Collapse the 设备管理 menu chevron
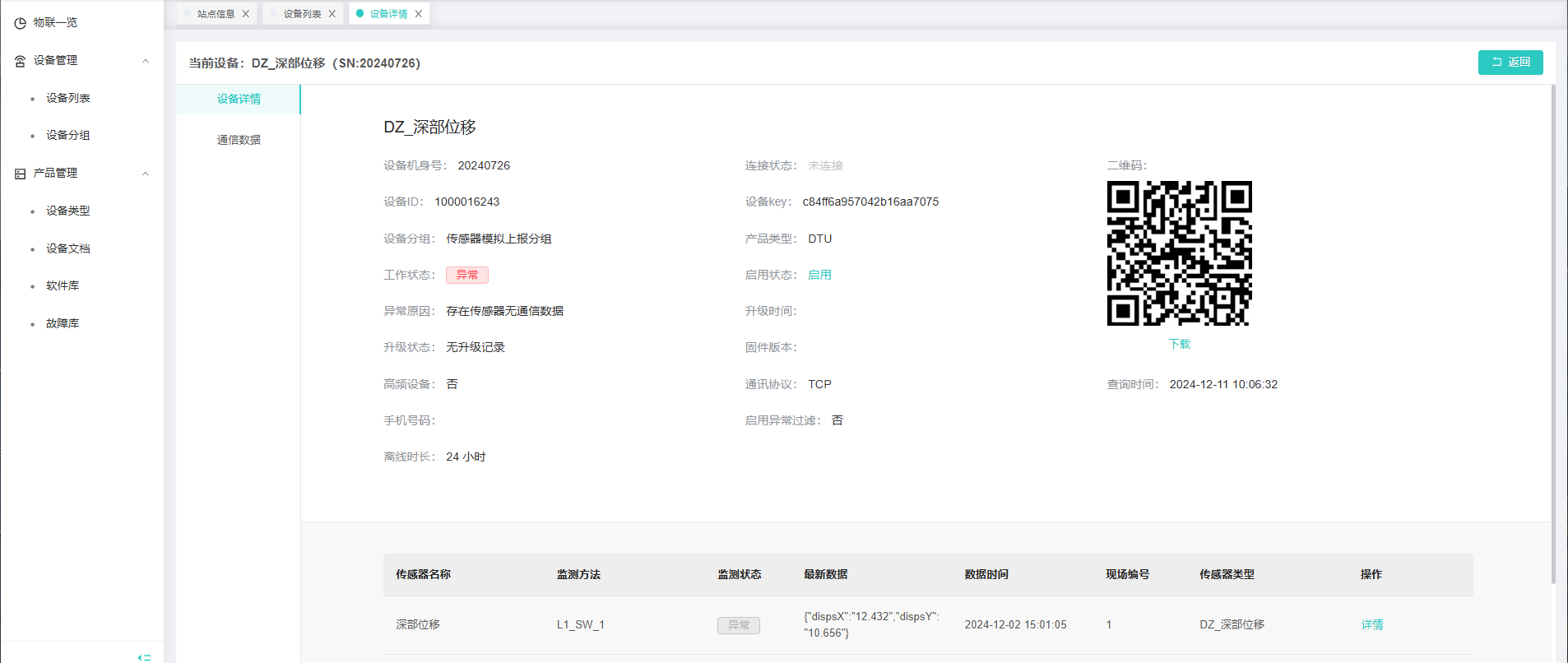Viewport: 1568px width, 663px height. 146,61
